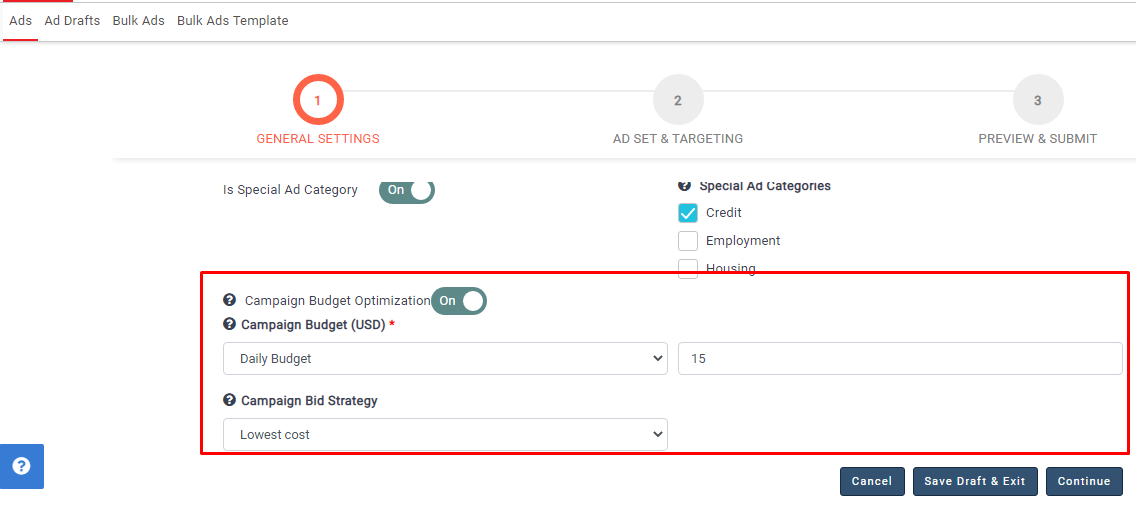Jump to step 2 Ad Set & Targeting
This screenshot has width=1136, height=510.
pyautogui.click(x=677, y=100)
